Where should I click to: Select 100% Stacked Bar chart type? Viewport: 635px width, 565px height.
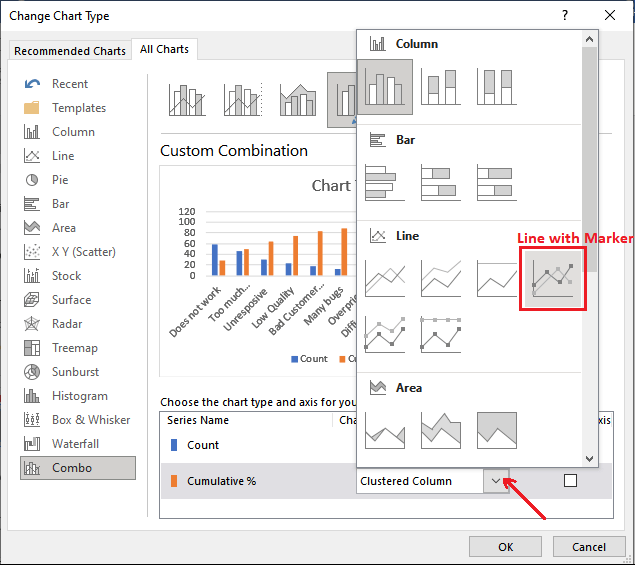coord(496,183)
